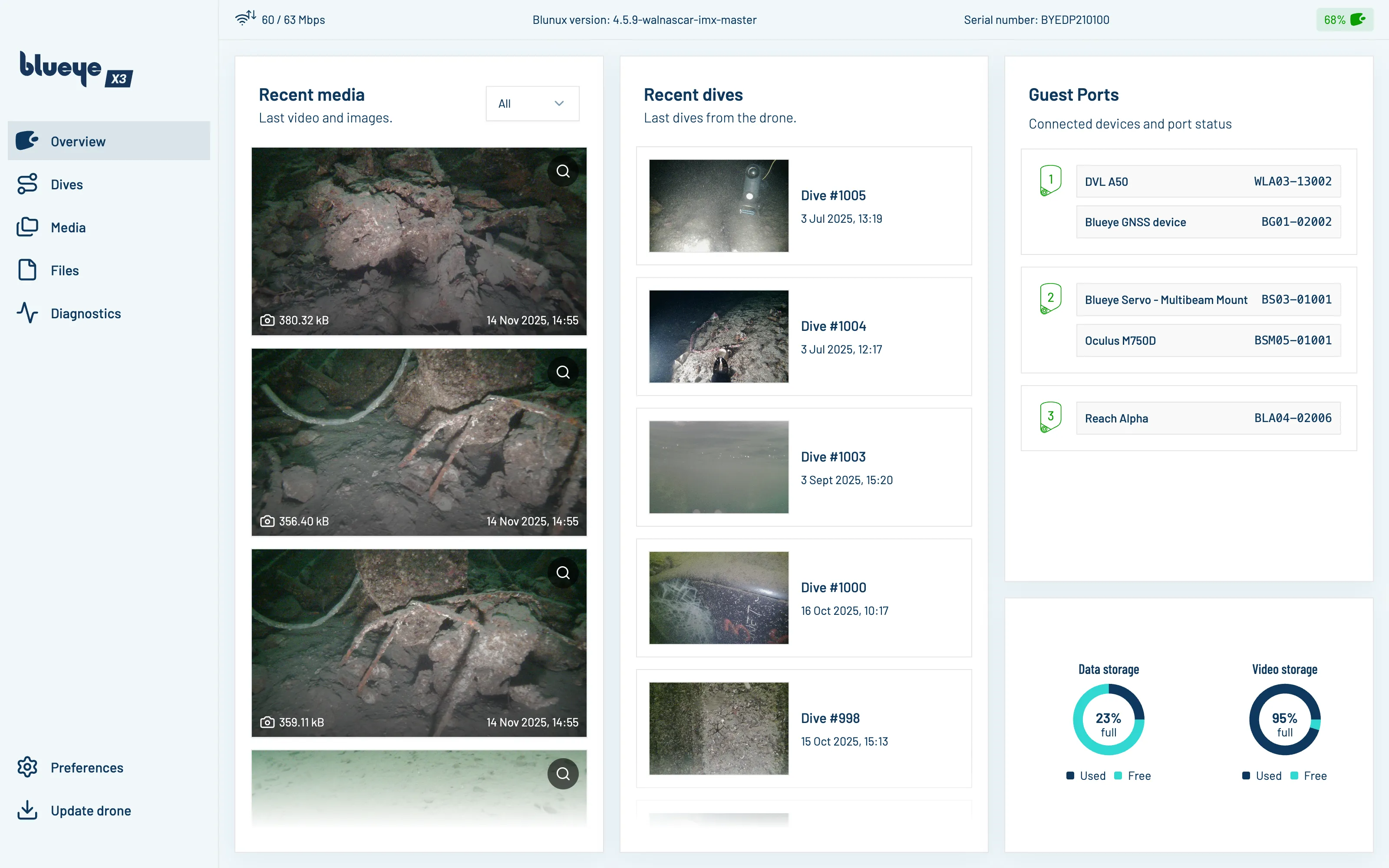Click the Media folder icon
This screenshot has width=1389, height=868.
pyautogui.click(x=27, y=227)
